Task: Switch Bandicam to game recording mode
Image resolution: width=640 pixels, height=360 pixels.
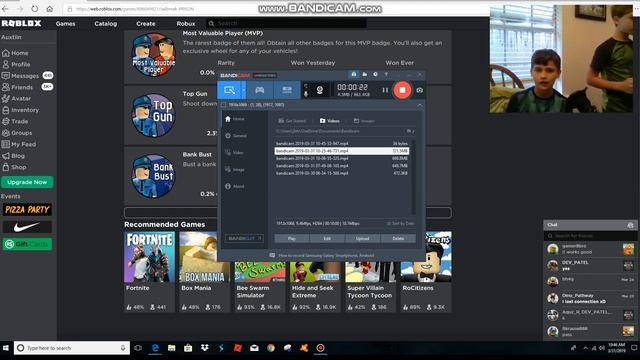Action: click(x=260, y=90)
